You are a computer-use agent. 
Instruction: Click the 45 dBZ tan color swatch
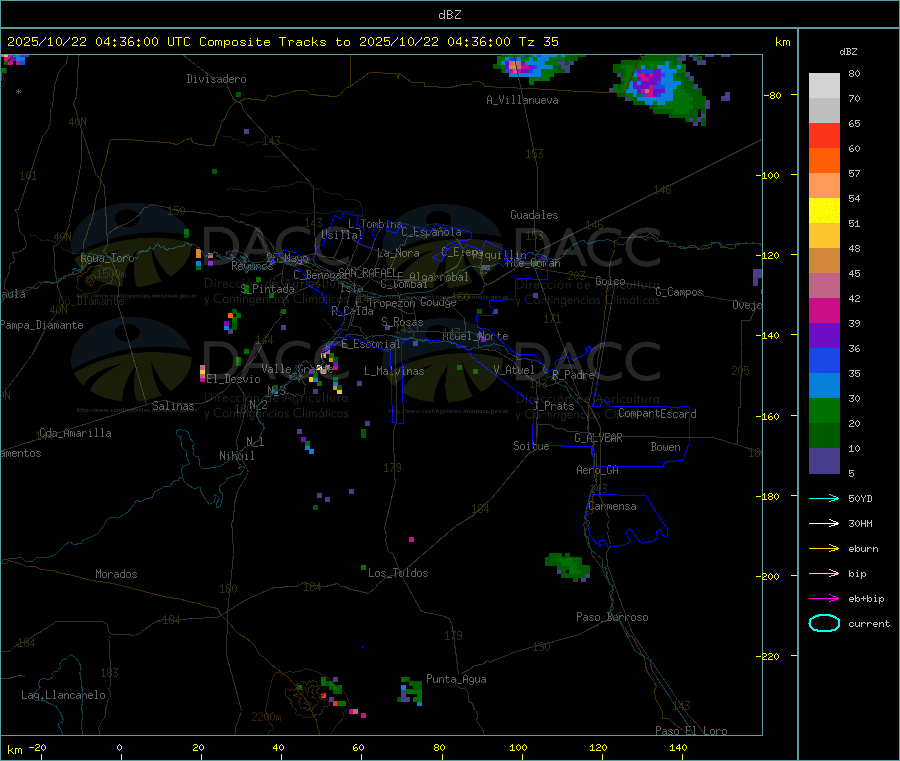click(824, 261)
